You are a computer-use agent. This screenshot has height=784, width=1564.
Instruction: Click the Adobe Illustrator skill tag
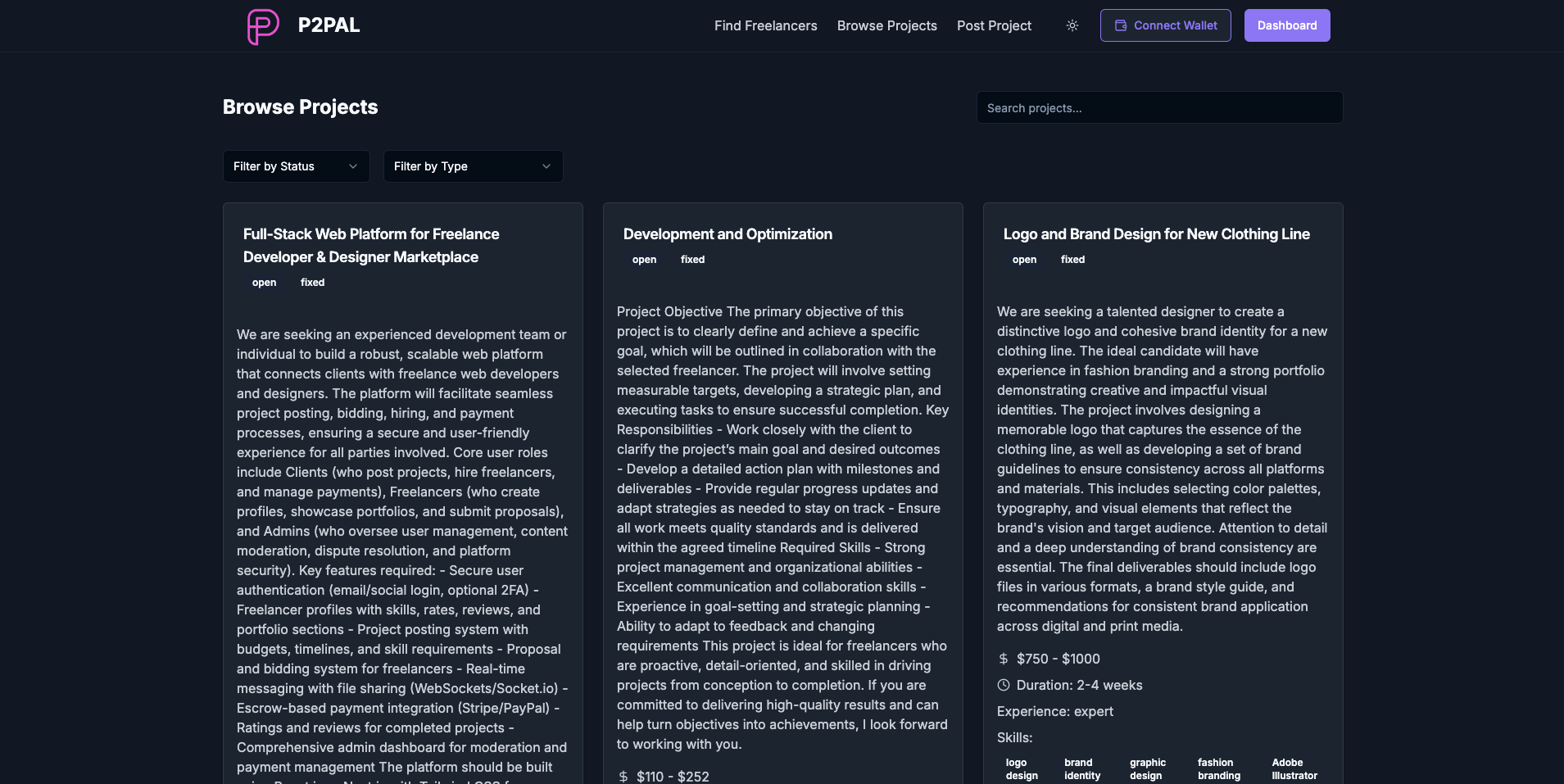click(x=1294, y=769)
